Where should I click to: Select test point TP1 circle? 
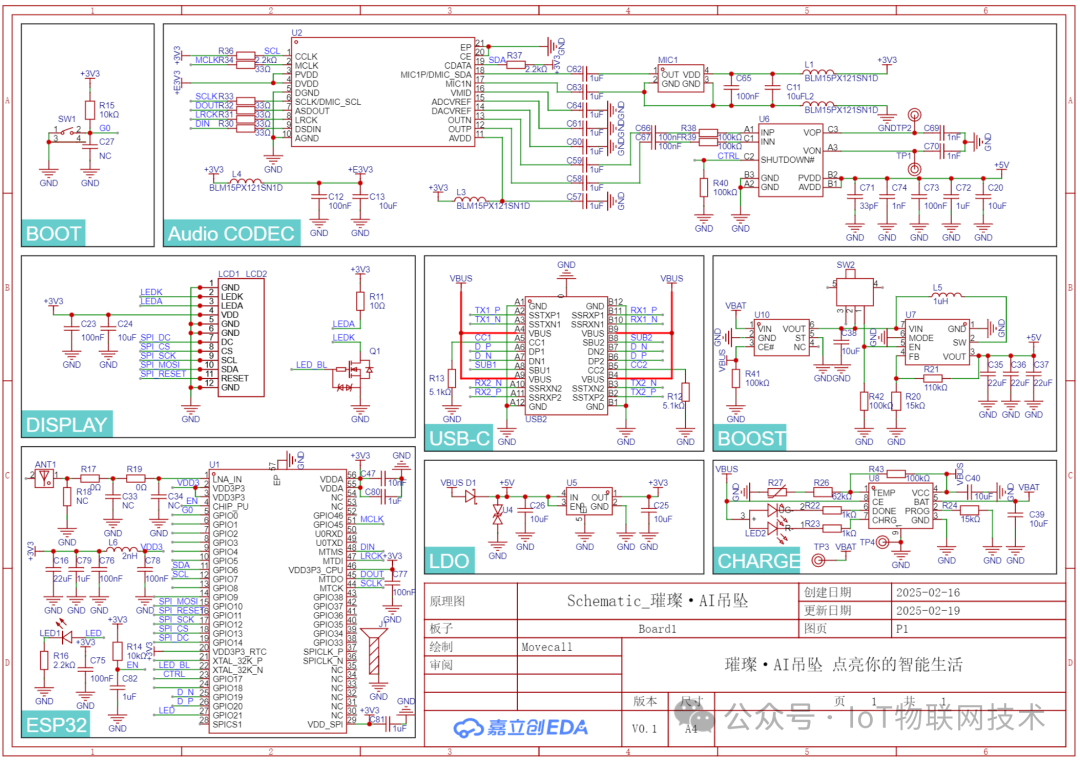(x=915, y=168)
